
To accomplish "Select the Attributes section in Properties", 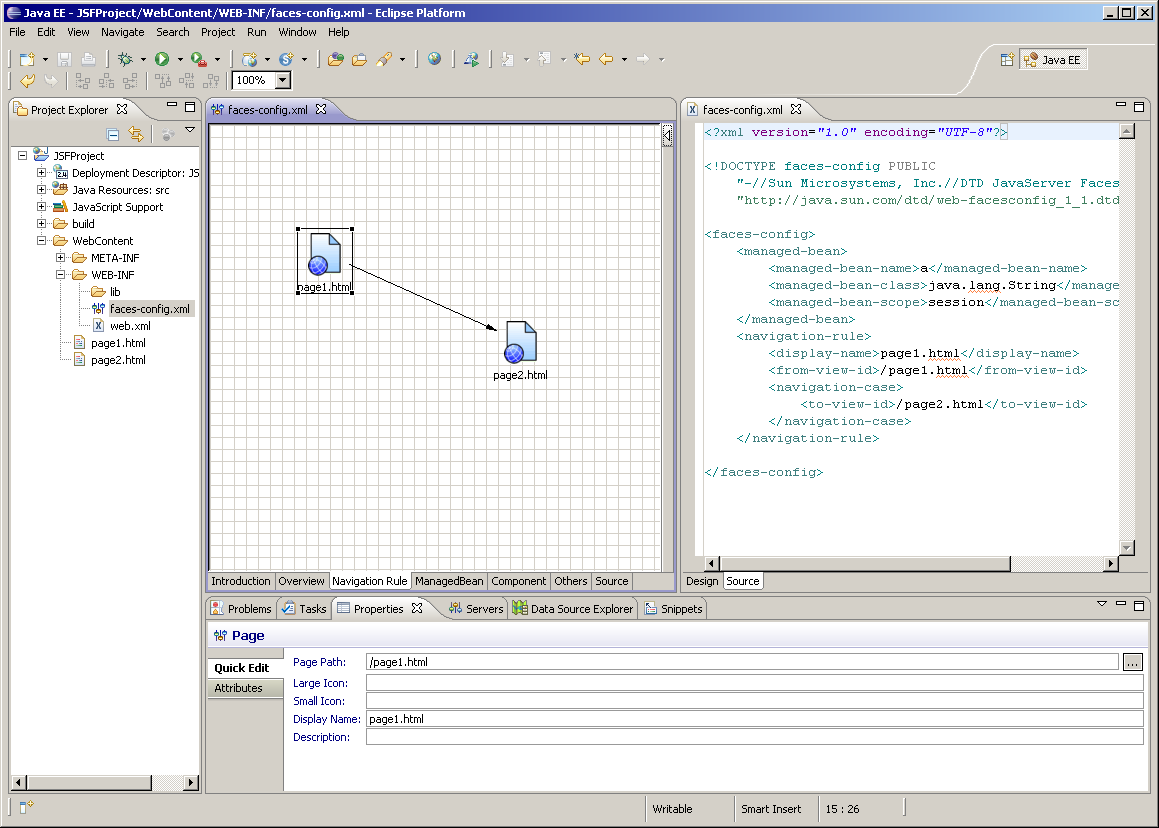I will 239,688.
